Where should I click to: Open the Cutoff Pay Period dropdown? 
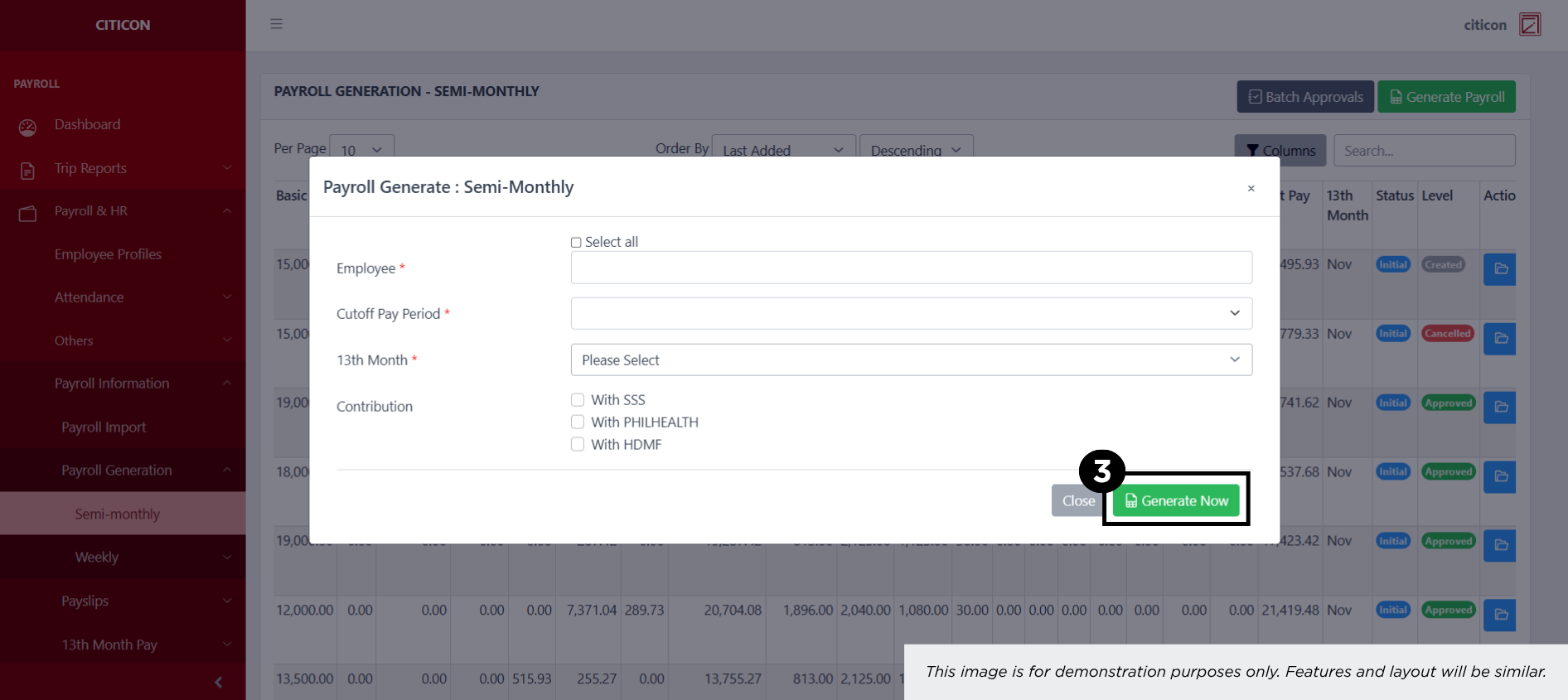[911, 313]
